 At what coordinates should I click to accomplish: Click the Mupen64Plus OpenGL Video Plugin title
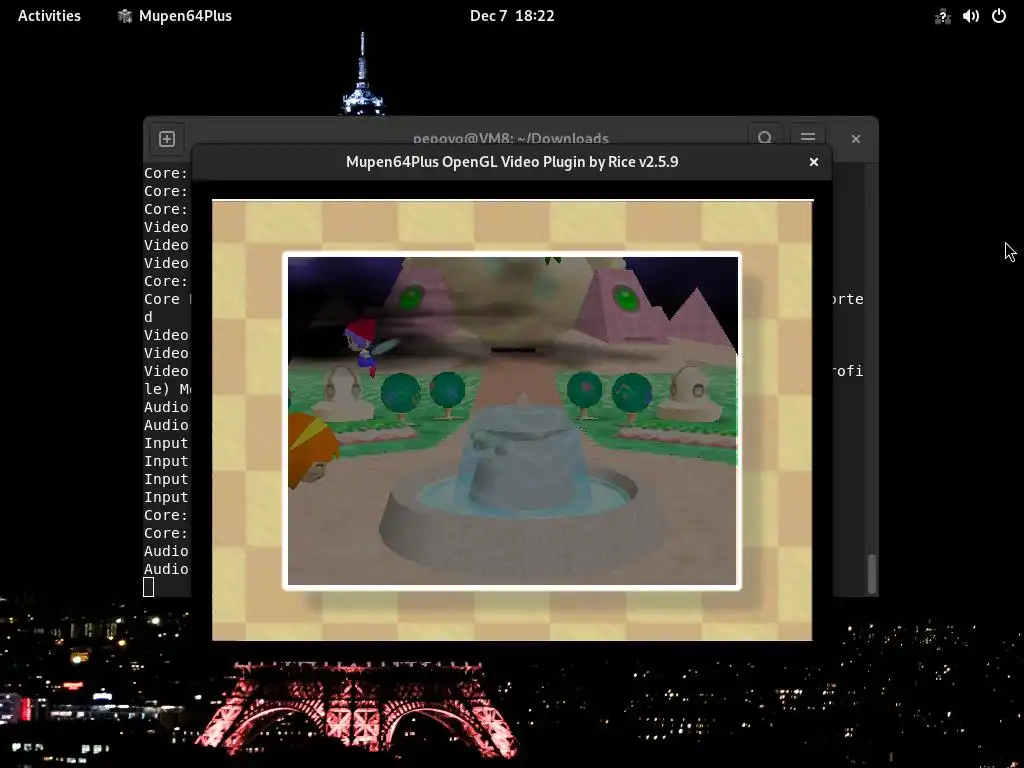[512, 162]
